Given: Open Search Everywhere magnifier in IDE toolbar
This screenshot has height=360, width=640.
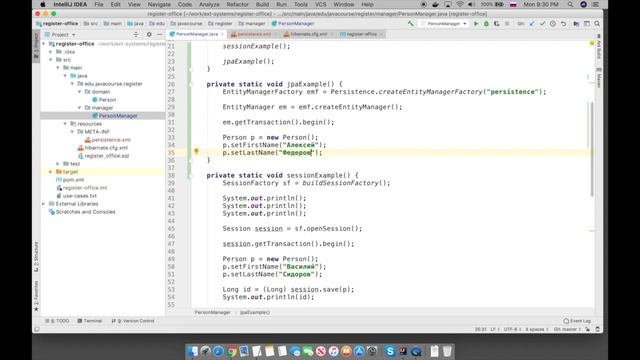Looking at the screenshot, I should 597,24.
